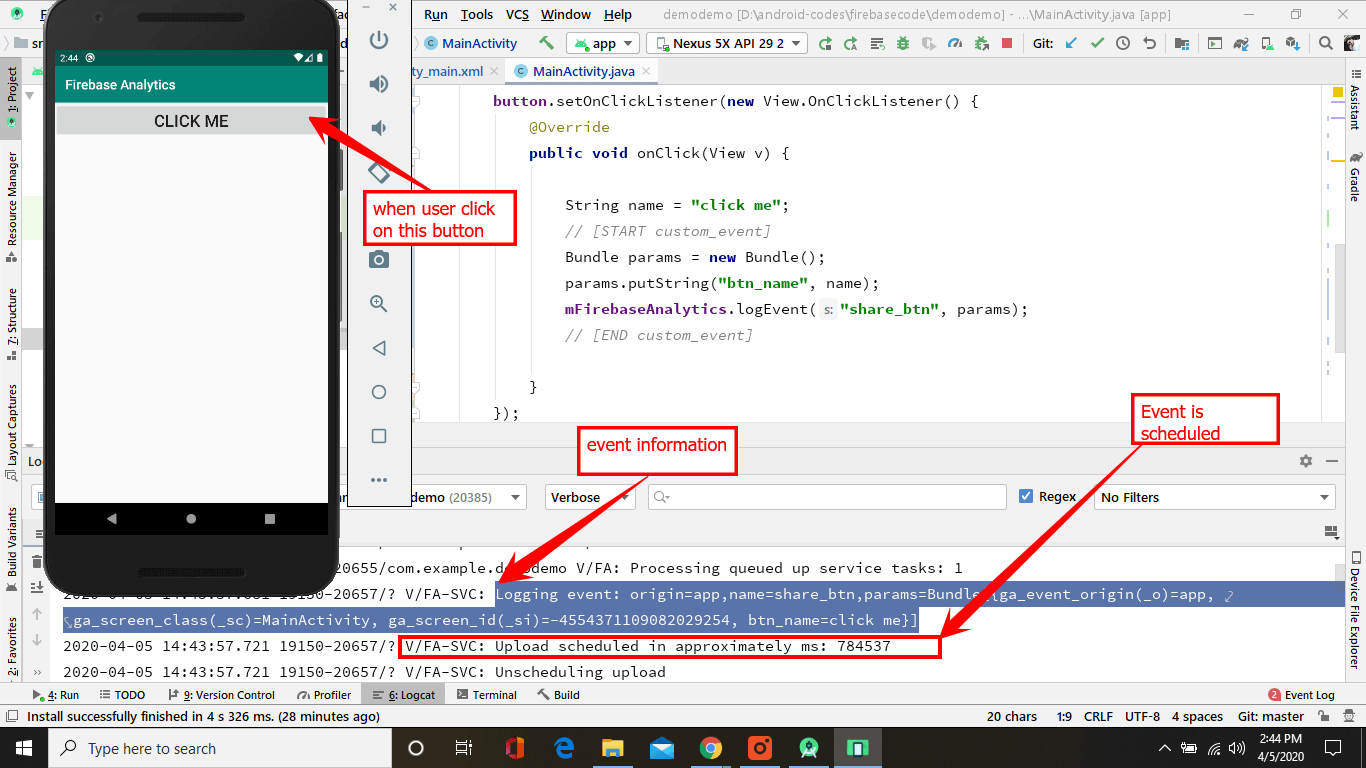Click the emulator power button
1366x768 pixels.
coord(379,40)
